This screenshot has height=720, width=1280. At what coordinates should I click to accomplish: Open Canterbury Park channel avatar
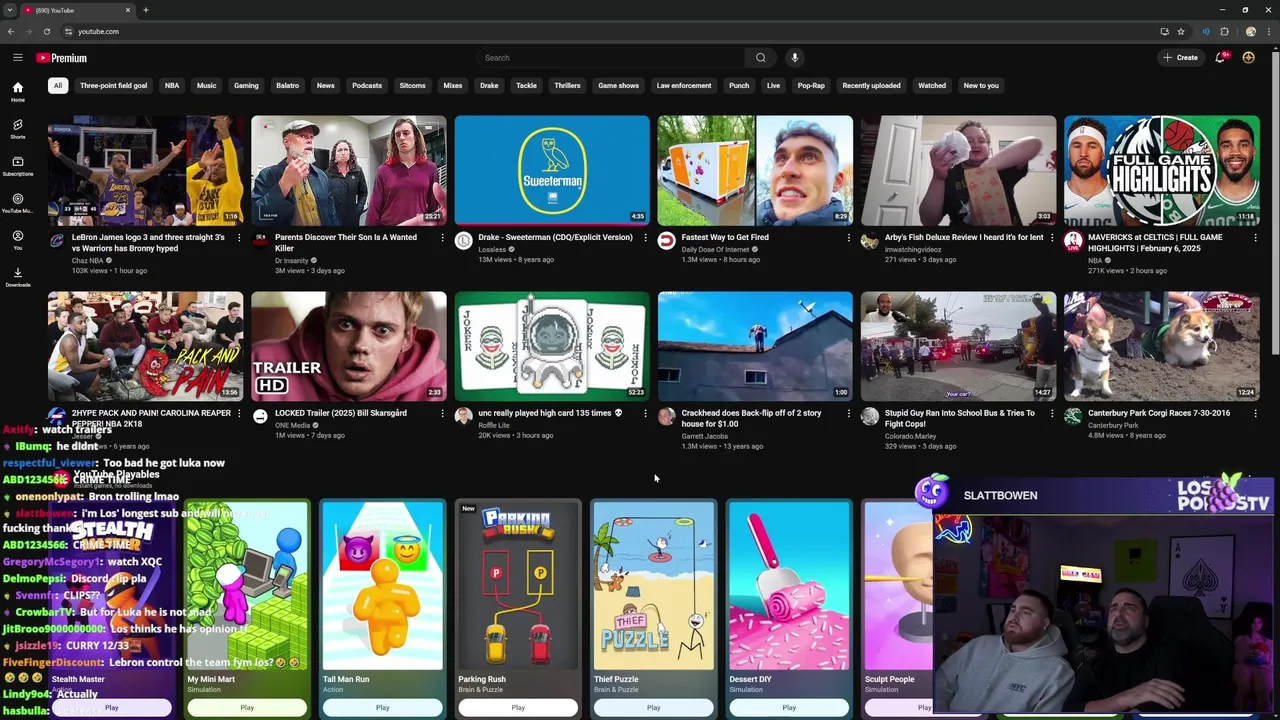pyautogui.click(x=1073, y=417)
